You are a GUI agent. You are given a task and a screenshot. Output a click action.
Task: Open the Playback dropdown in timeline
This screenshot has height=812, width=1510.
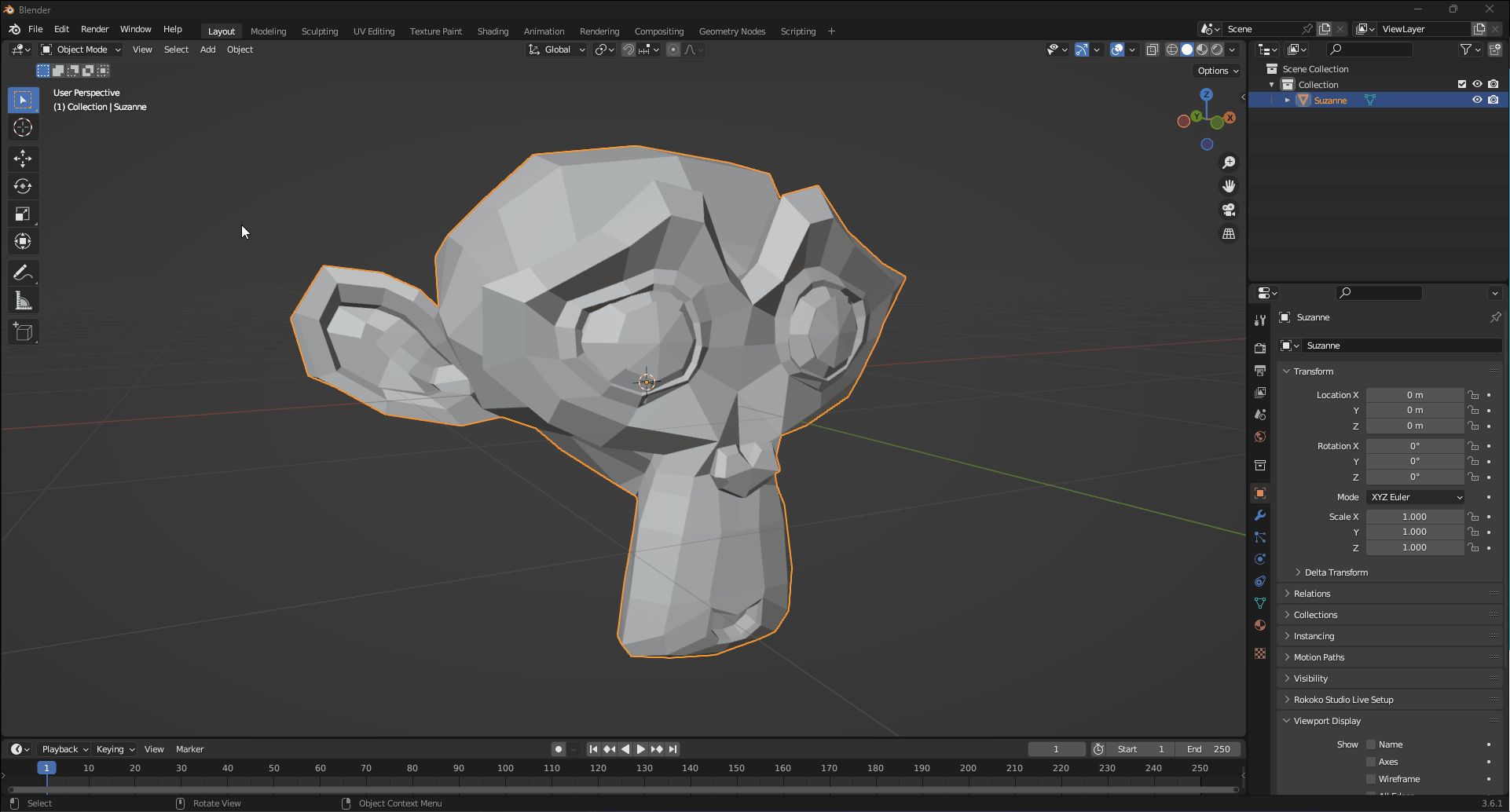[x=64, y=749]
